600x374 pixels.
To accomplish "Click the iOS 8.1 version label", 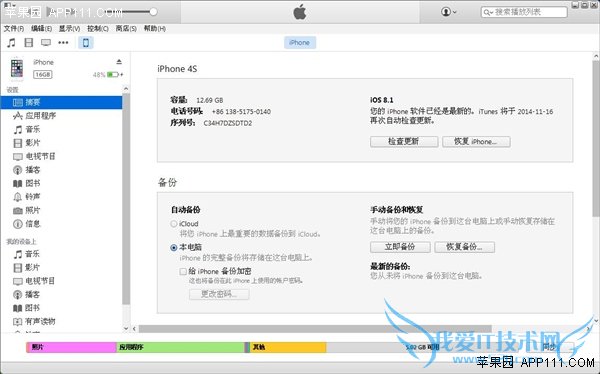I will pos(382,100).
